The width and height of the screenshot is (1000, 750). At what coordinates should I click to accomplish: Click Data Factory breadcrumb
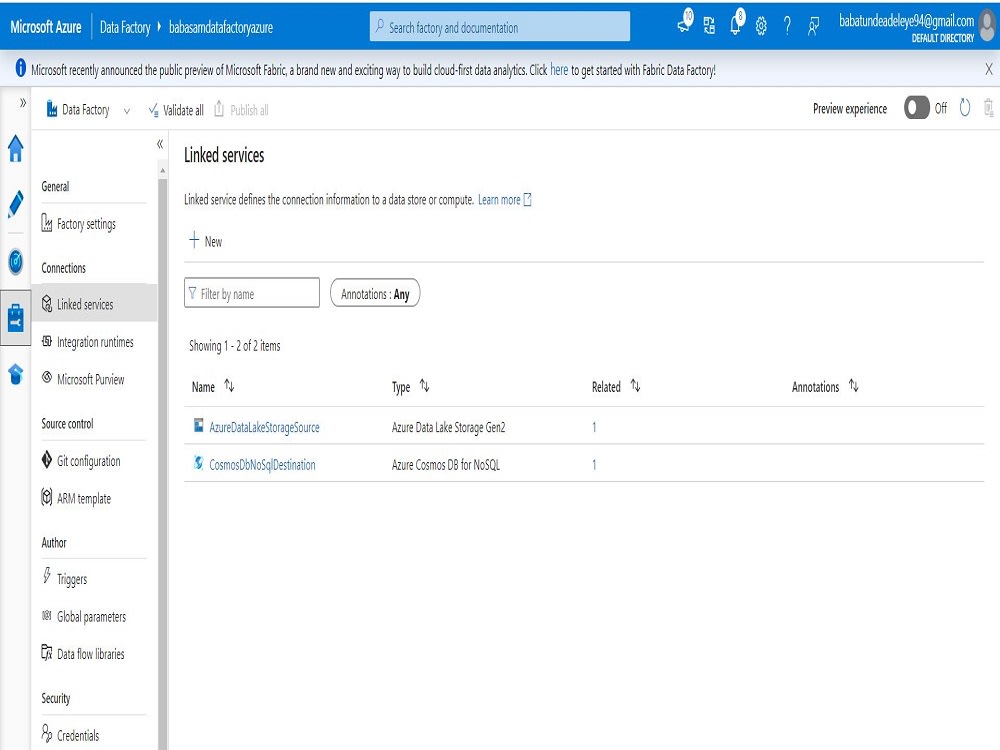pyautogui.click(x=125, y=27)
